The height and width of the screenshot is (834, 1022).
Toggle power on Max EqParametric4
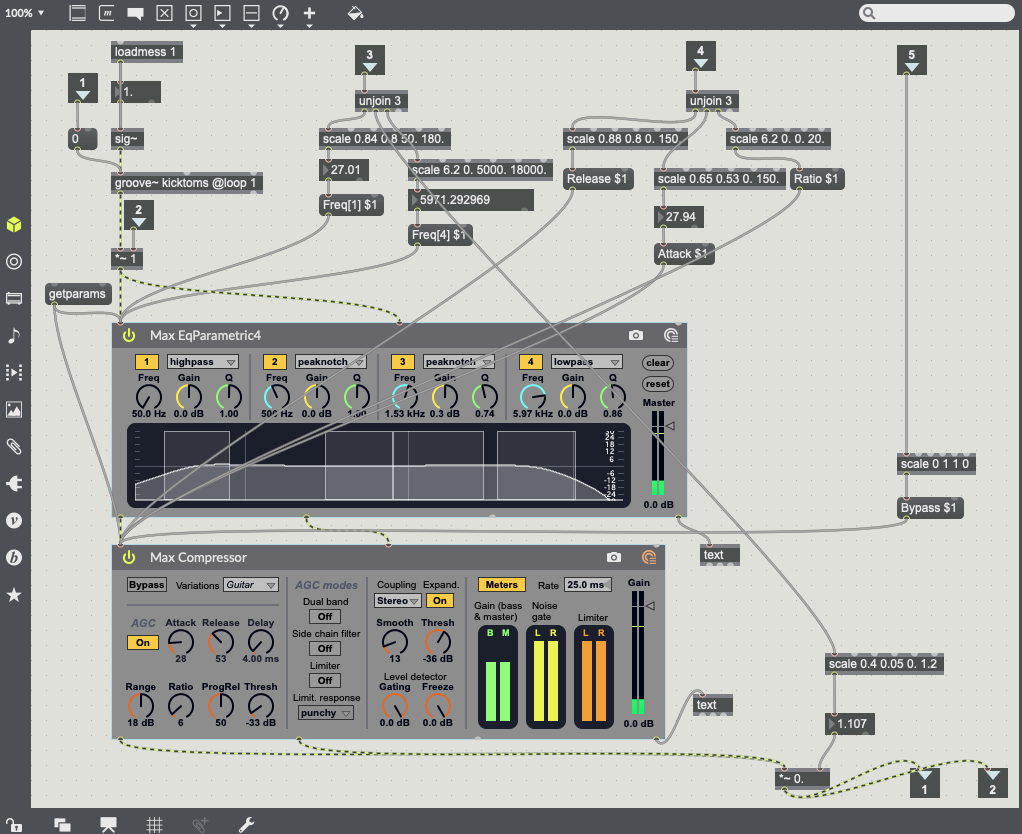[128, 335]
